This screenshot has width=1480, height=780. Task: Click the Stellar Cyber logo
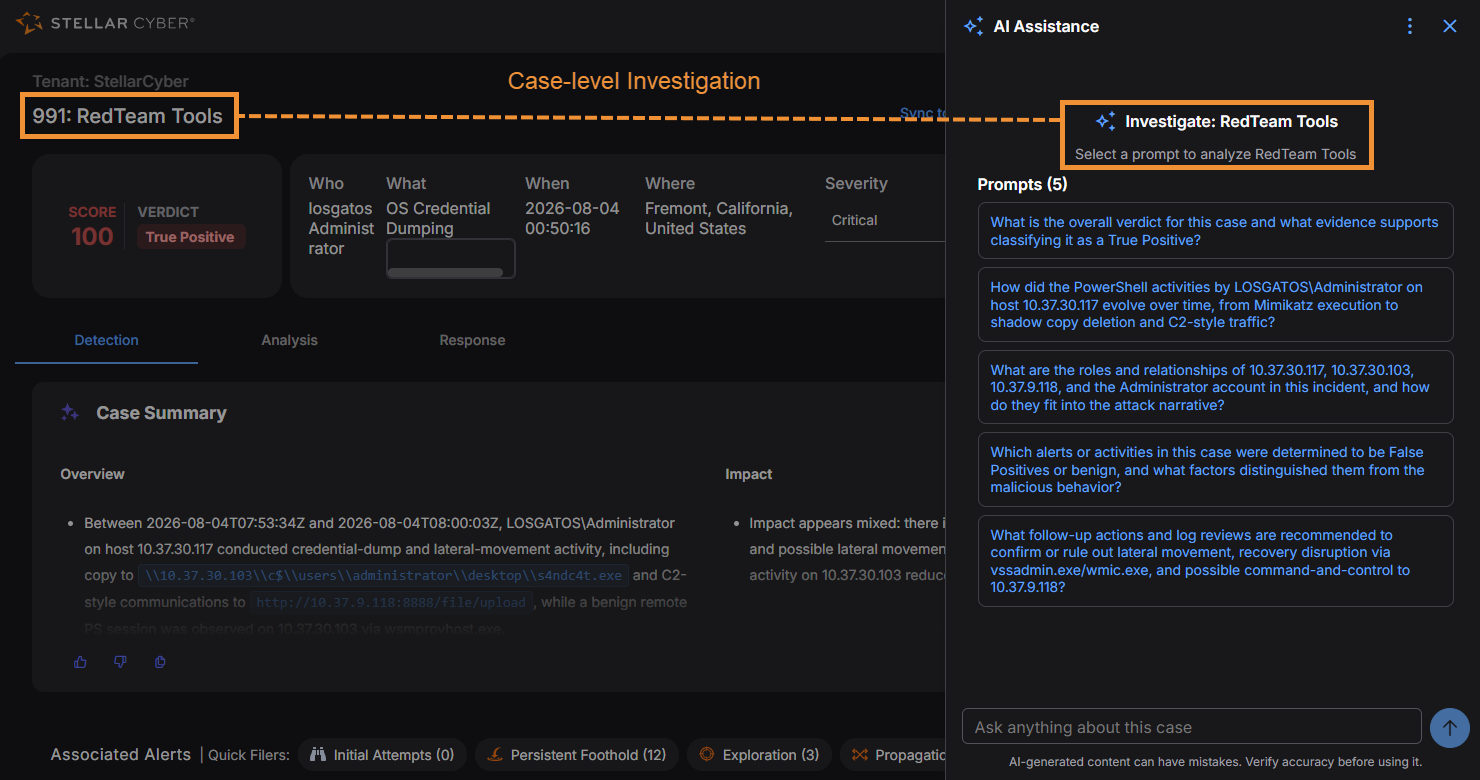click(106, 22)
